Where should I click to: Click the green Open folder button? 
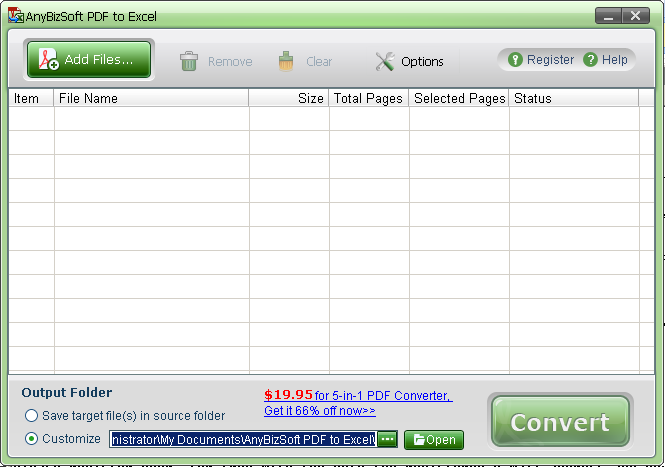(x=434, y=440)
